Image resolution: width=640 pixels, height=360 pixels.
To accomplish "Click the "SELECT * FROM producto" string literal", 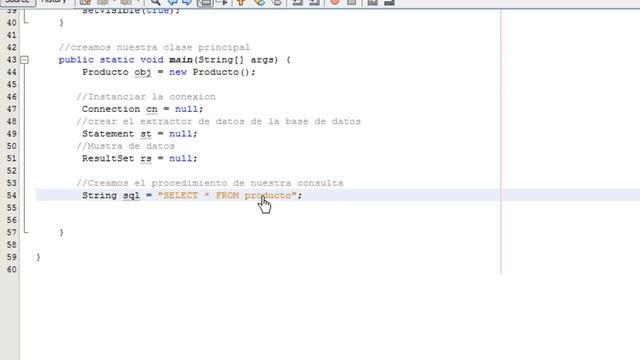I will [x=227, y=196].
